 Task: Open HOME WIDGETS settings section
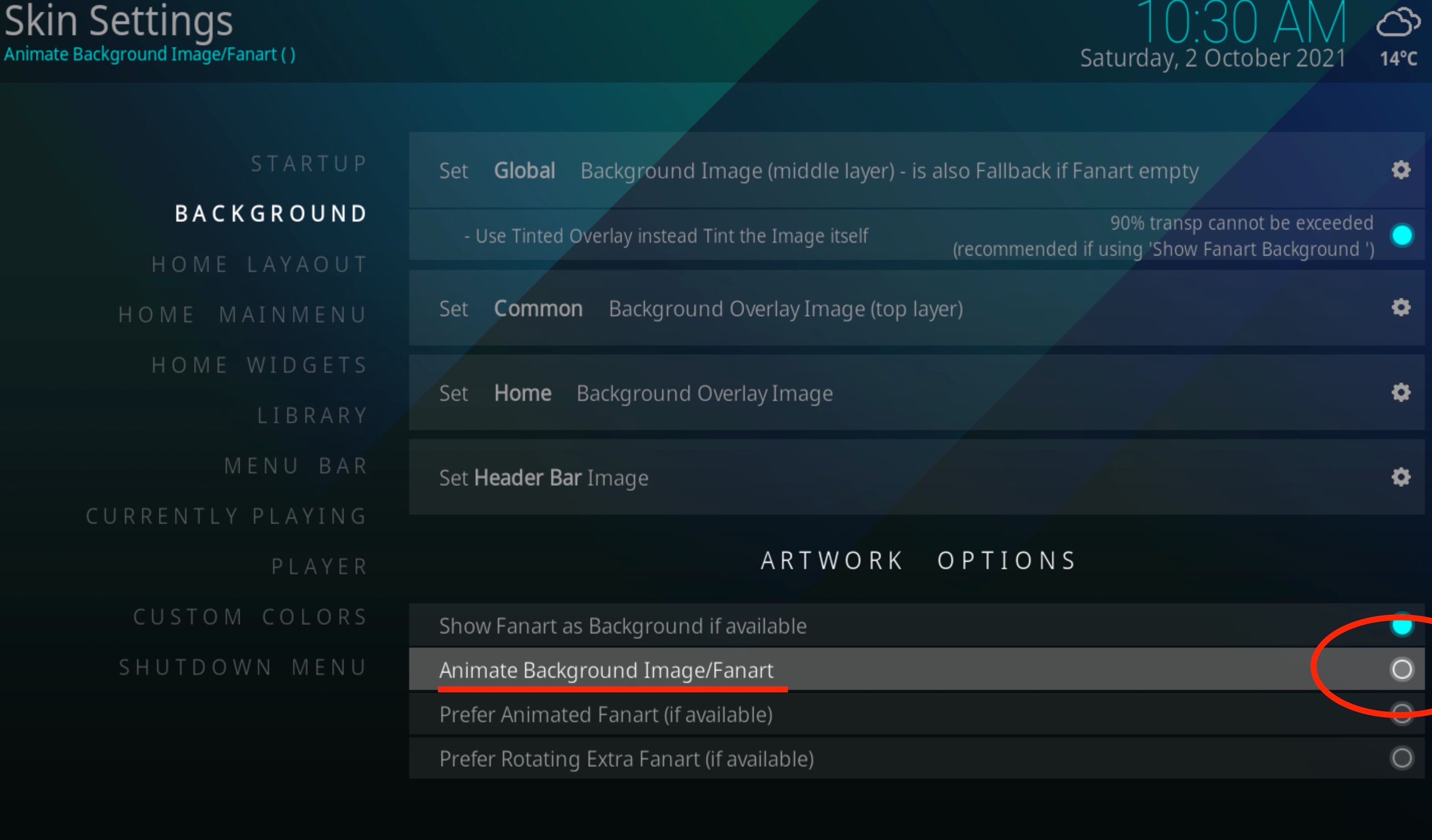click(x=259, y=365)
